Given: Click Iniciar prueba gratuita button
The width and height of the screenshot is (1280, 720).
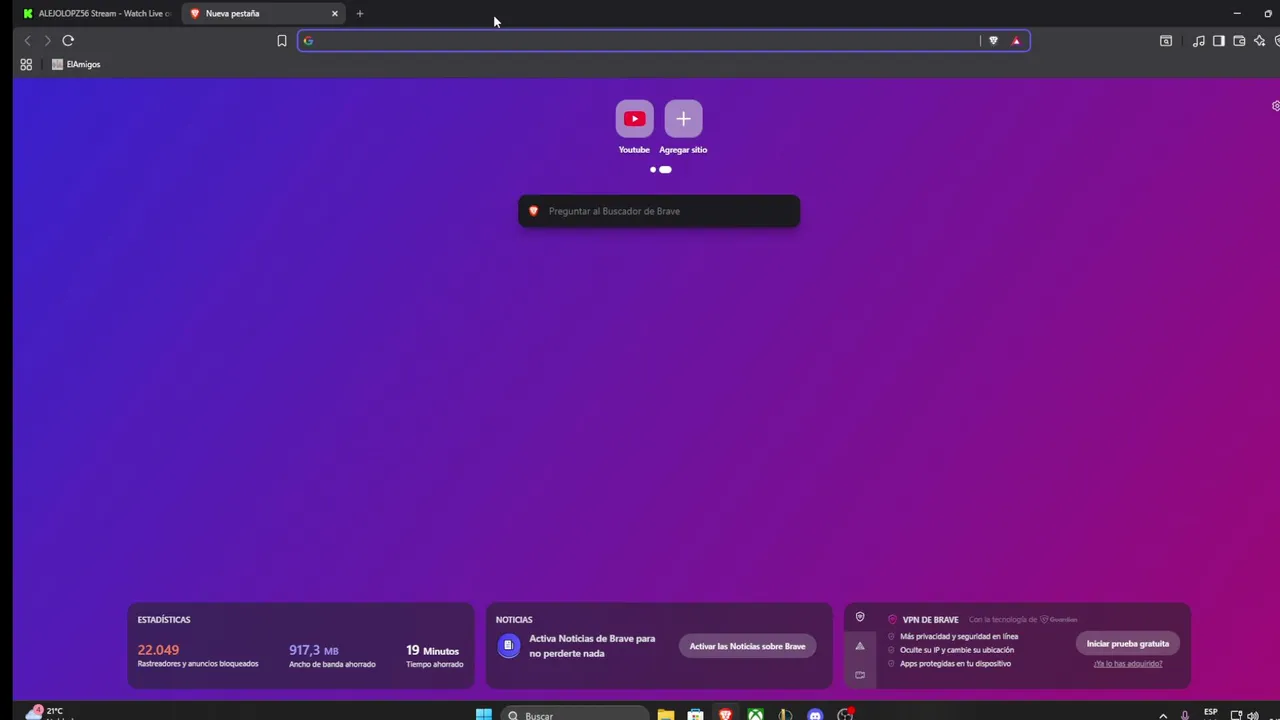Looking at the screenshot, I should point(1128,644).
